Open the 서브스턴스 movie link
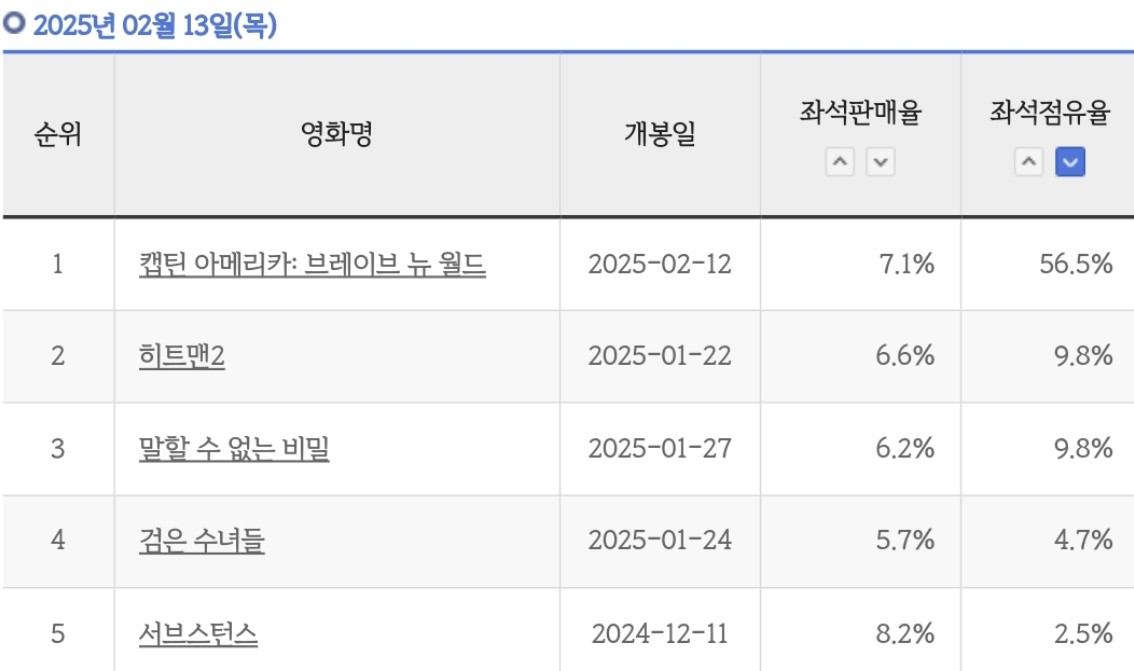Viewport: 1134px width, 671px height. tap(198, 633)
